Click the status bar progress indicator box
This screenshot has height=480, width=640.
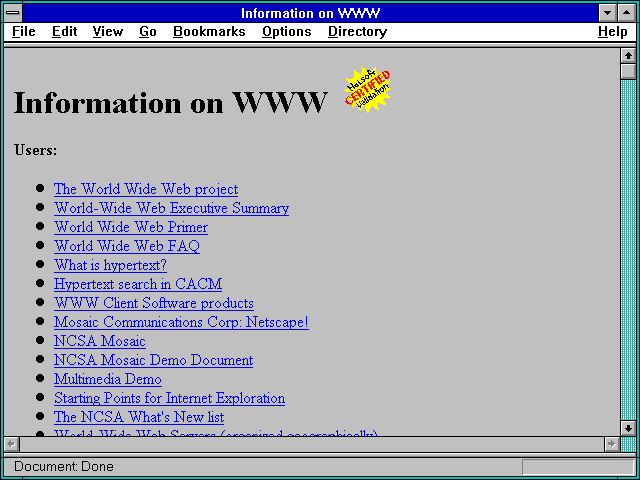[578, 467]
